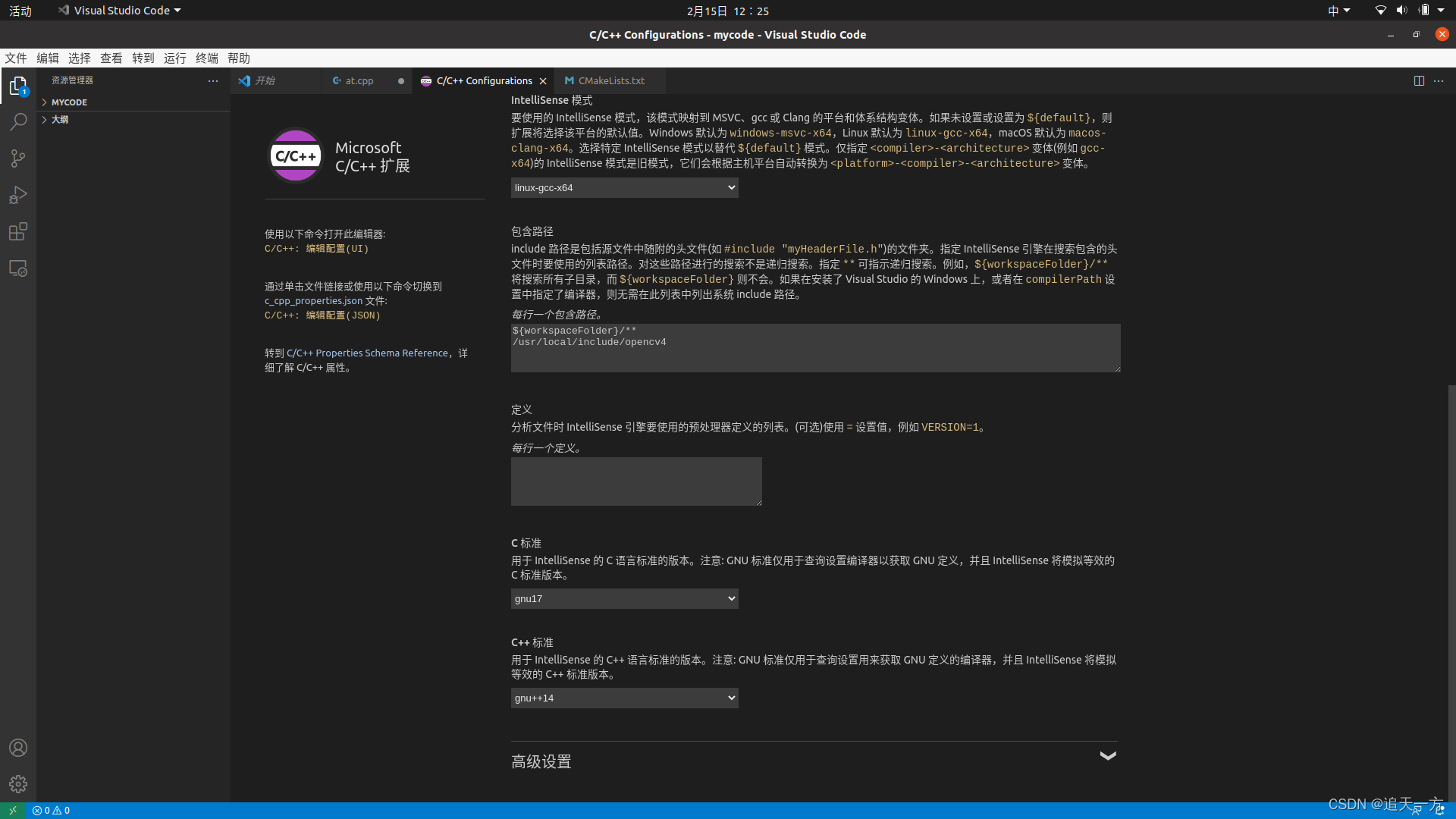1456x819 pixels.
Task: Open the Remote Explorer view
Action: (17, 268)
